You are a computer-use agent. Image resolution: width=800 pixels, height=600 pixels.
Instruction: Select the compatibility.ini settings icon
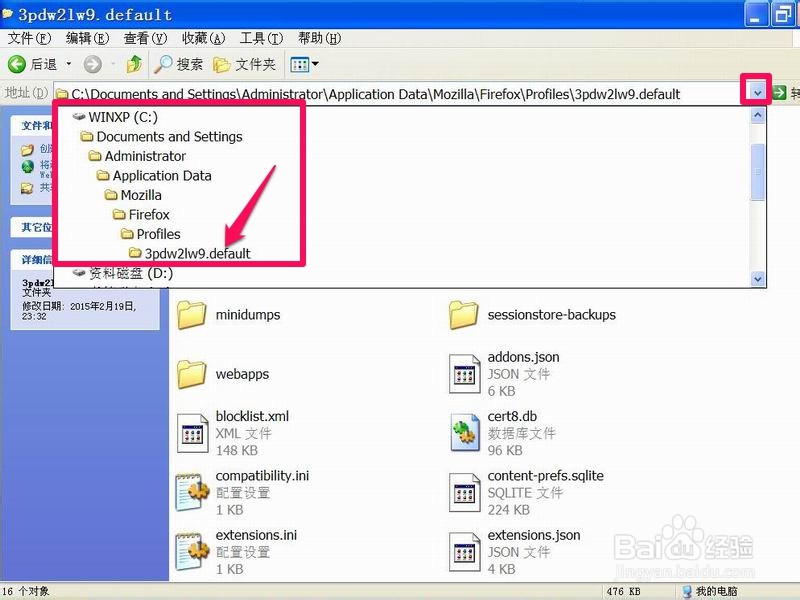pyautogui.click(x=192, y=493)
